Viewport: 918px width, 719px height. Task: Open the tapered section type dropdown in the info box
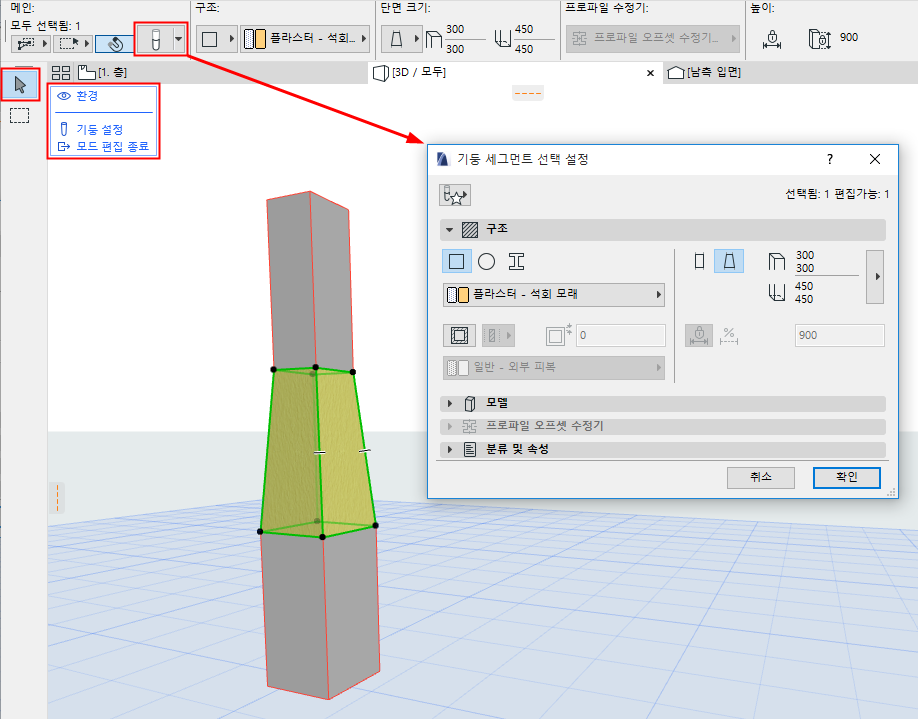pos(401,39)
